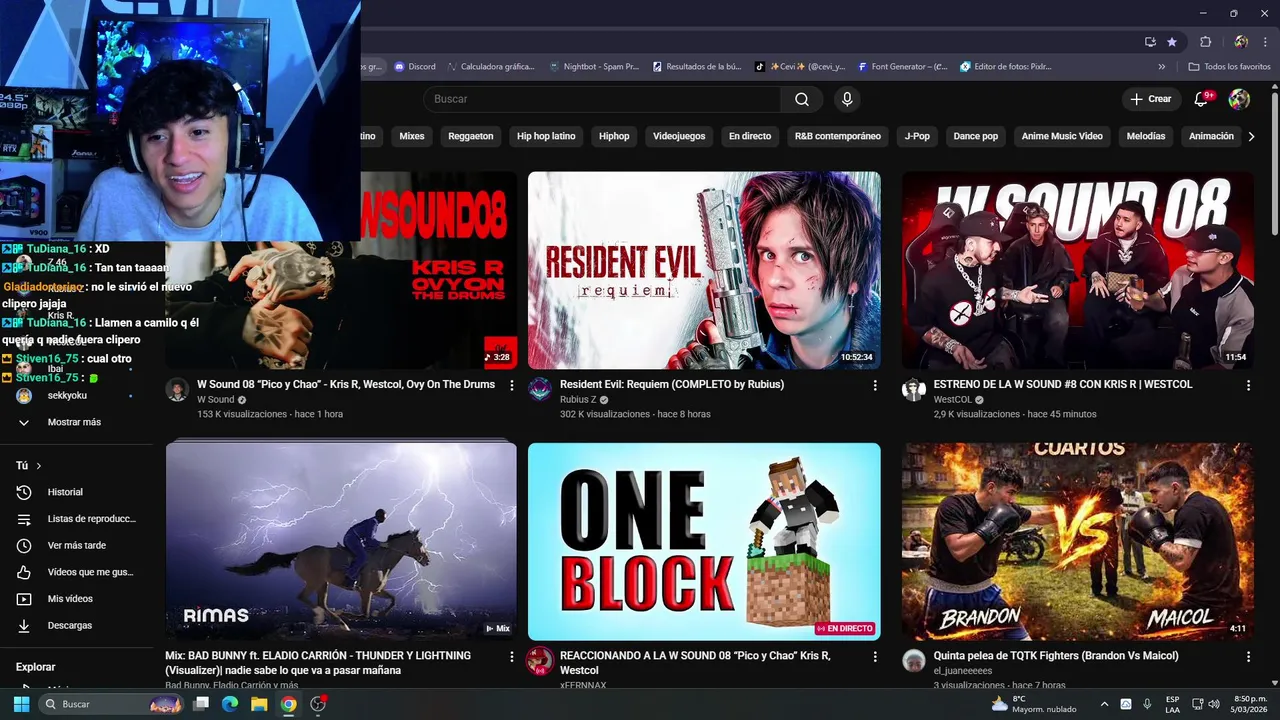The height and width of the screenshot is (720, 1280).
Task: Play the ONE BLOCK live stream thumbnail
Action: pyautogui.click(x=704, y=541)
